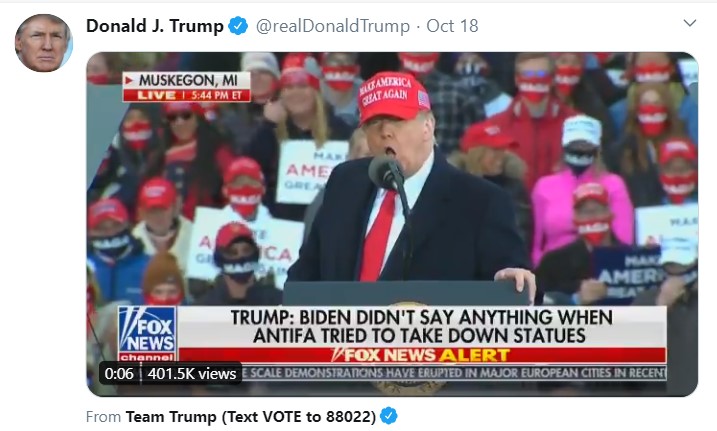The width and height of the screenshot is (717, 431).
Task: Click verified badge beside Donald J. Trump
Action: 238,26
